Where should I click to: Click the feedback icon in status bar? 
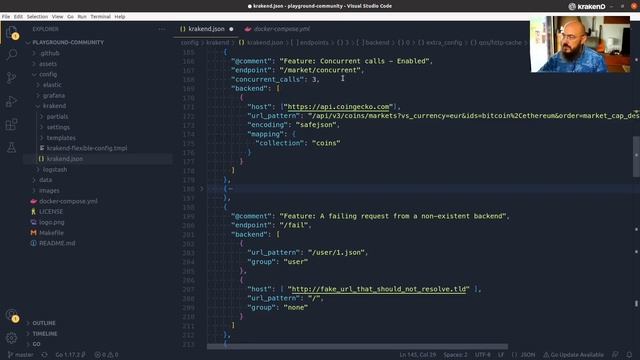coord(615,355)
